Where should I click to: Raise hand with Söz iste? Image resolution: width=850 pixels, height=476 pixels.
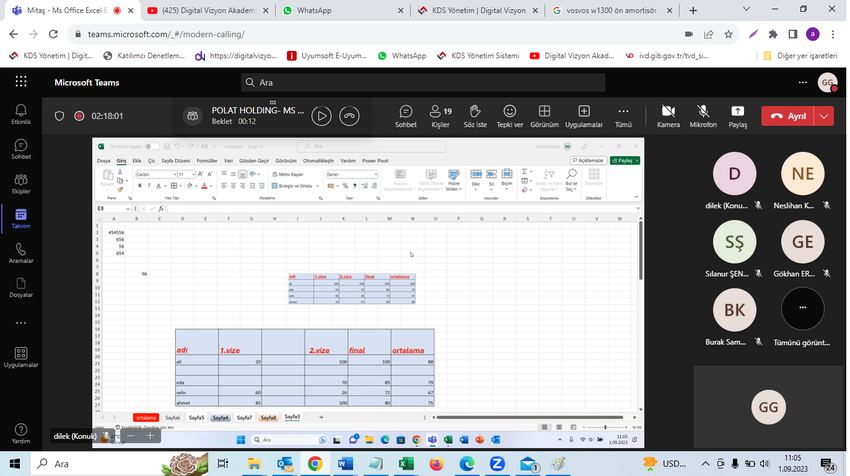(x=475, y=116)
